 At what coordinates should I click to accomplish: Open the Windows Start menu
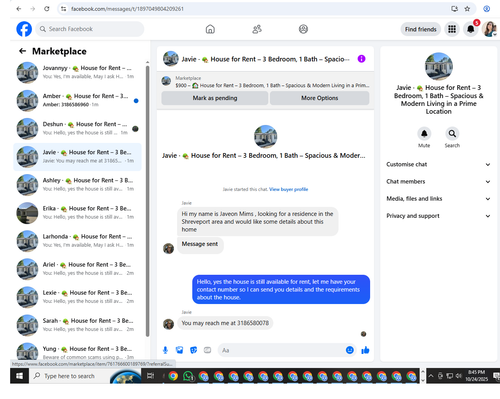(x=19, y=376)
